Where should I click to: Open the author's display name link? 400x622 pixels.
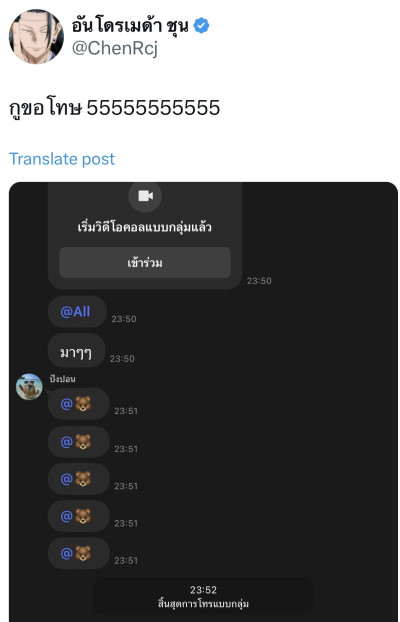[x=130, y=25]
